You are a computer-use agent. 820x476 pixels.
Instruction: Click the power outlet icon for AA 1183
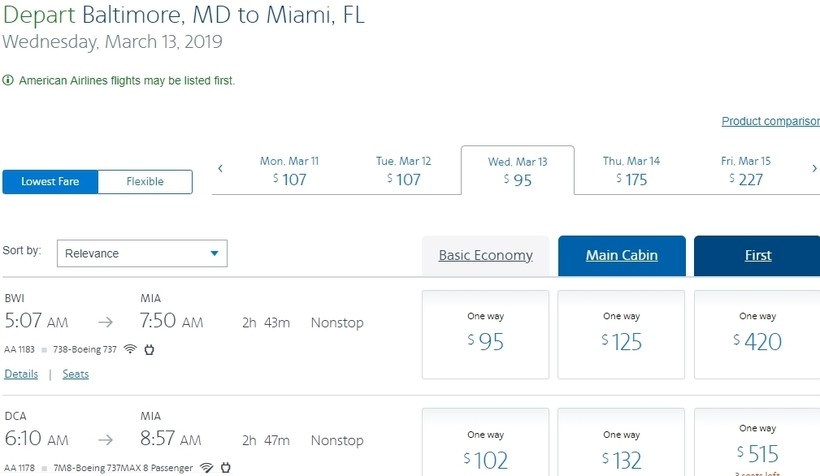(x=150, y=350)
